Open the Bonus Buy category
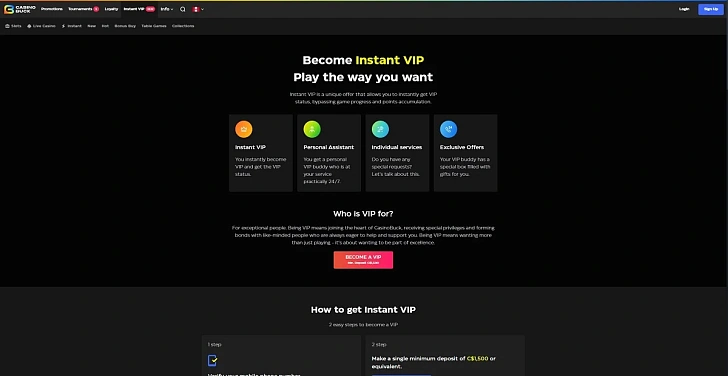 point(125,26)
